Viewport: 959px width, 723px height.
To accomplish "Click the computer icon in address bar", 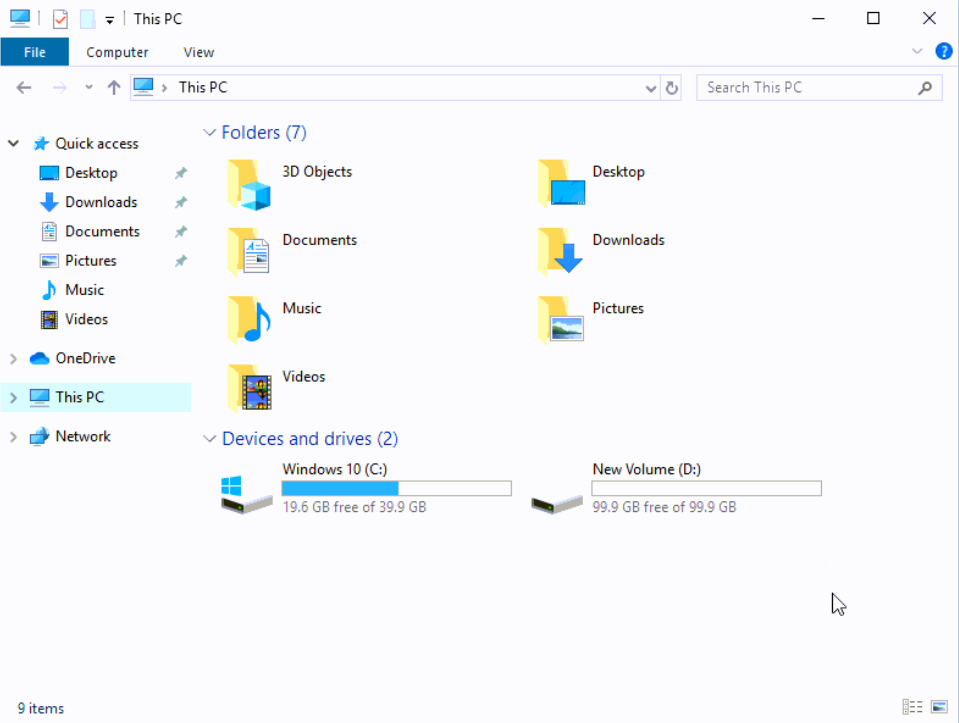I will coord(143,87).
